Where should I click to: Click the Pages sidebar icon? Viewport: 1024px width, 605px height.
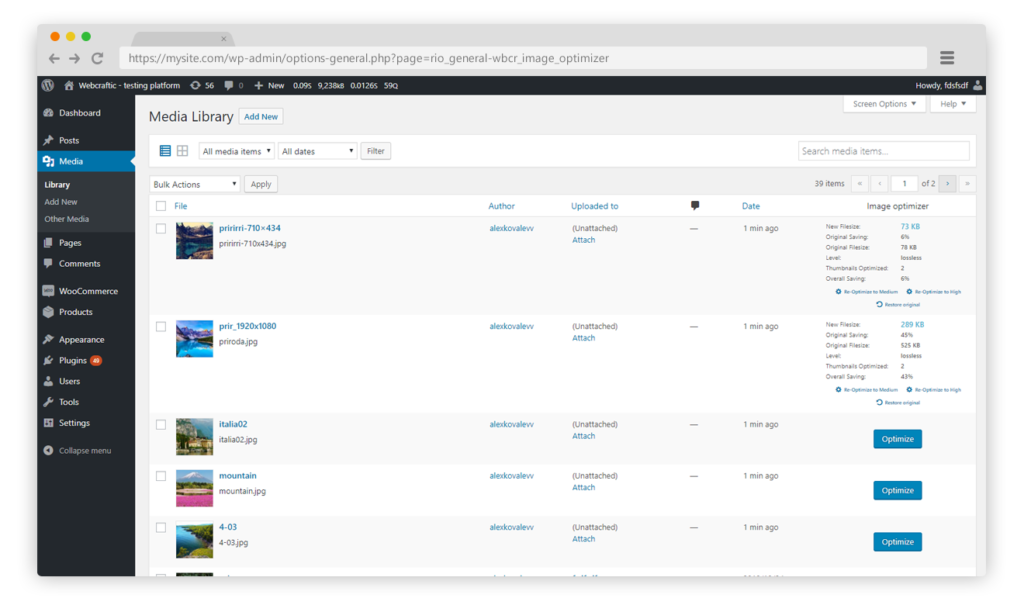[x=48, y=242]
